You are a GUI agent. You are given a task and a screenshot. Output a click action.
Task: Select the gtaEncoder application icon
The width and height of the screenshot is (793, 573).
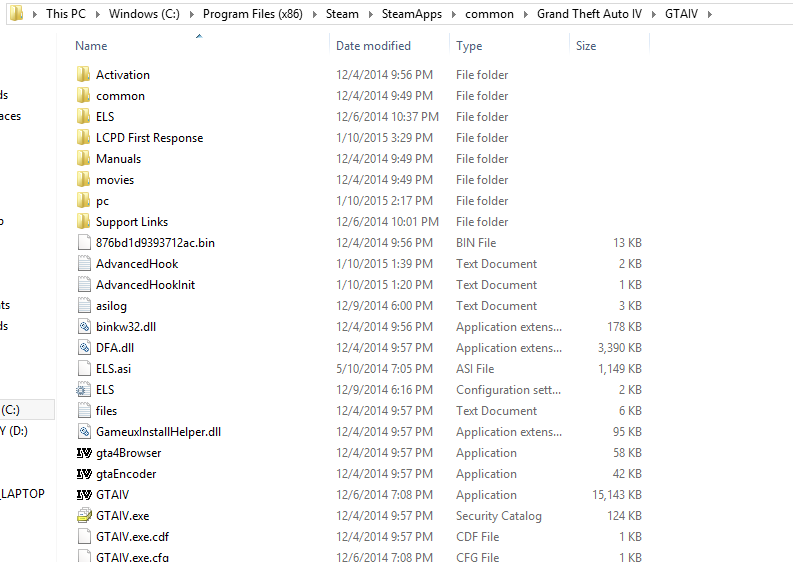84,474
